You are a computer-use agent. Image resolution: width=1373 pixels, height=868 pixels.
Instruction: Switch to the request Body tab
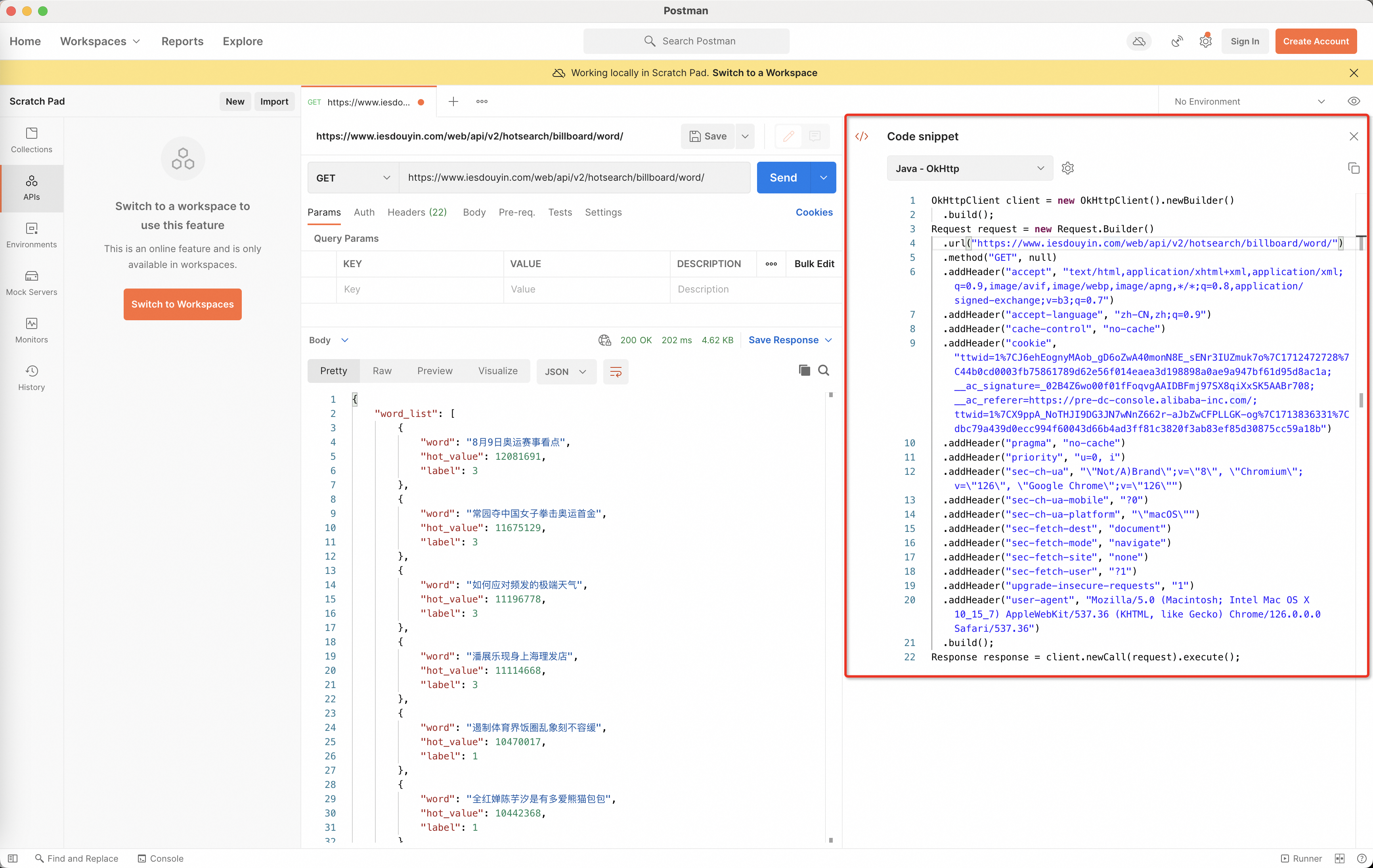[474, 212]
